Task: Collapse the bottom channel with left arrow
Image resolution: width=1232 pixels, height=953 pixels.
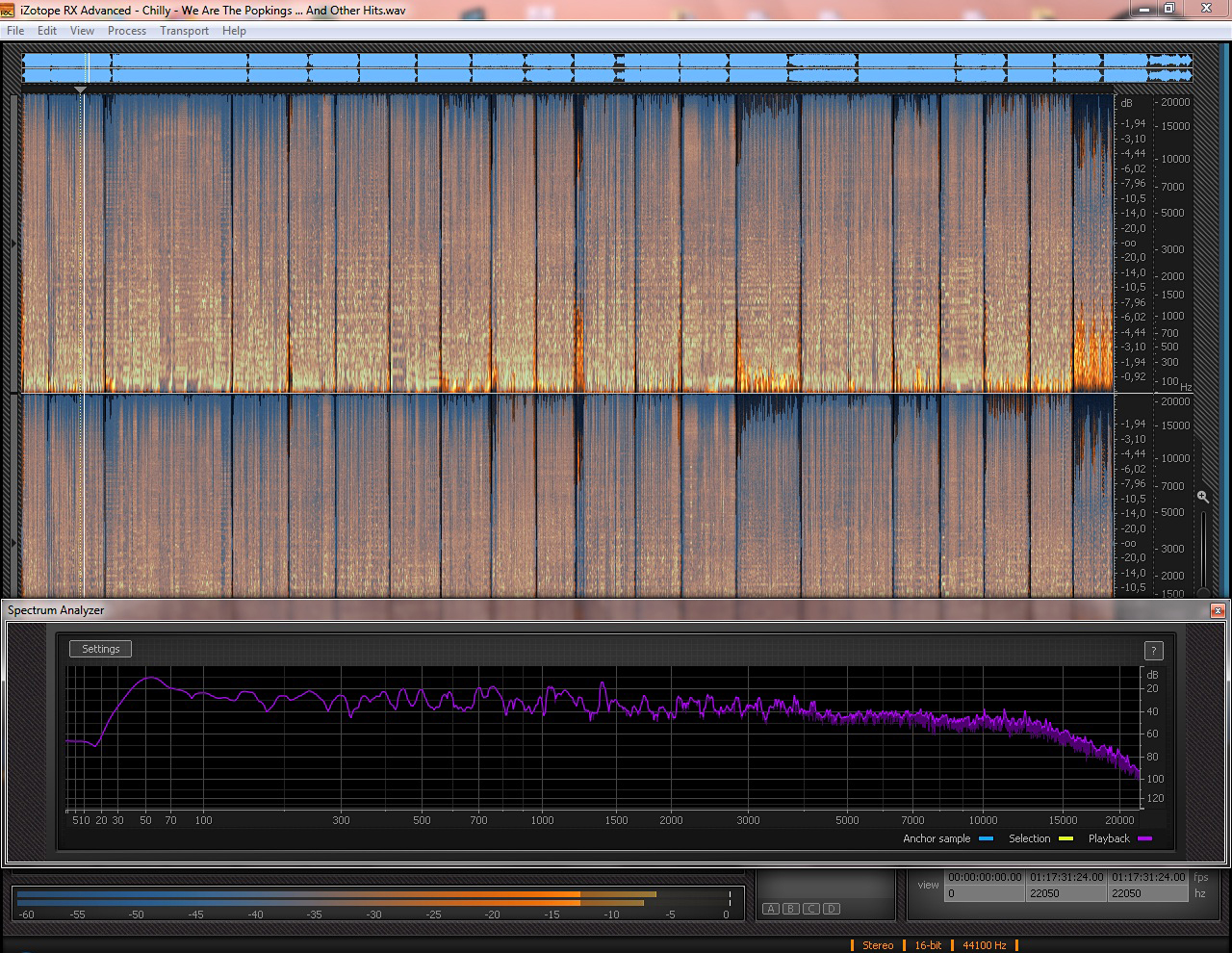Action: click(x=13, y=543)
